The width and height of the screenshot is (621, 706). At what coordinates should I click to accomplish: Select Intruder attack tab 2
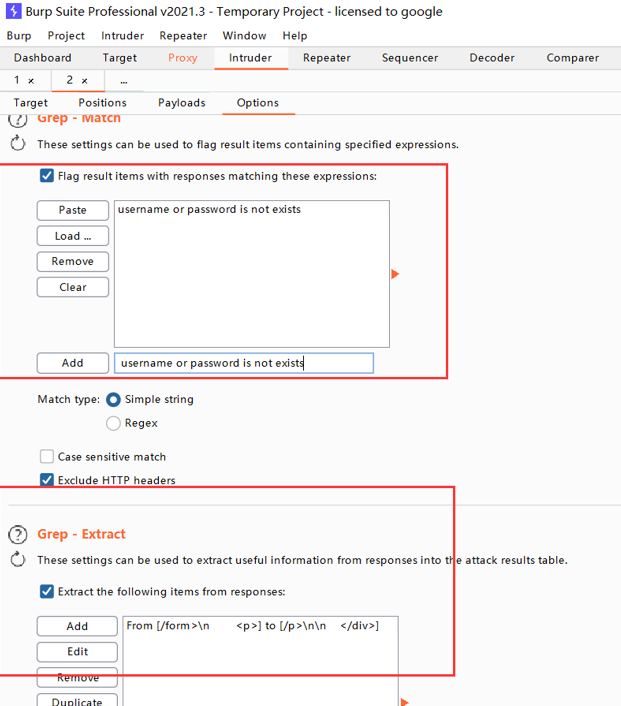point(70,81)
